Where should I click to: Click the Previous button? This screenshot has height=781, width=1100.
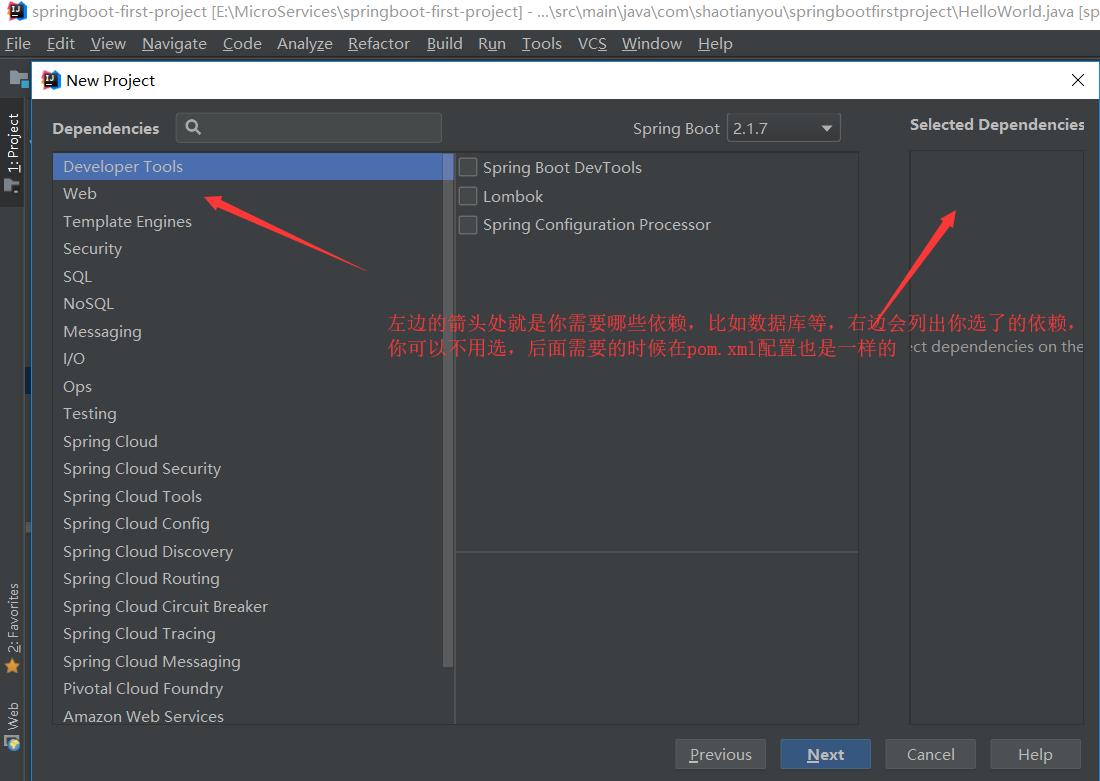720,754
